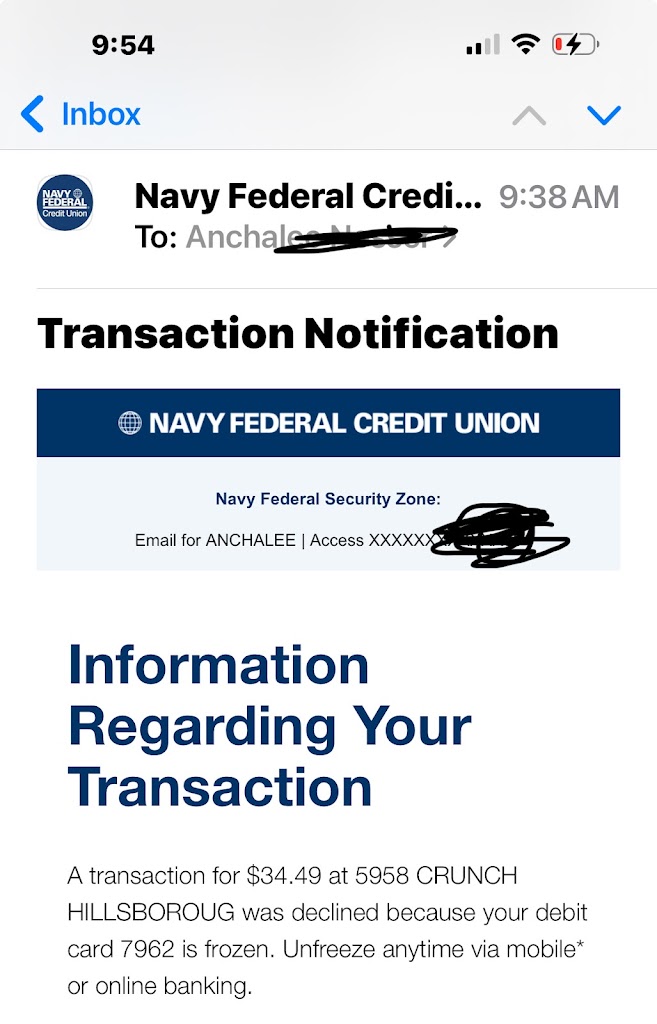Tap the 9:54 status bar clock
Screen dimensions: 657x1024
123,45
